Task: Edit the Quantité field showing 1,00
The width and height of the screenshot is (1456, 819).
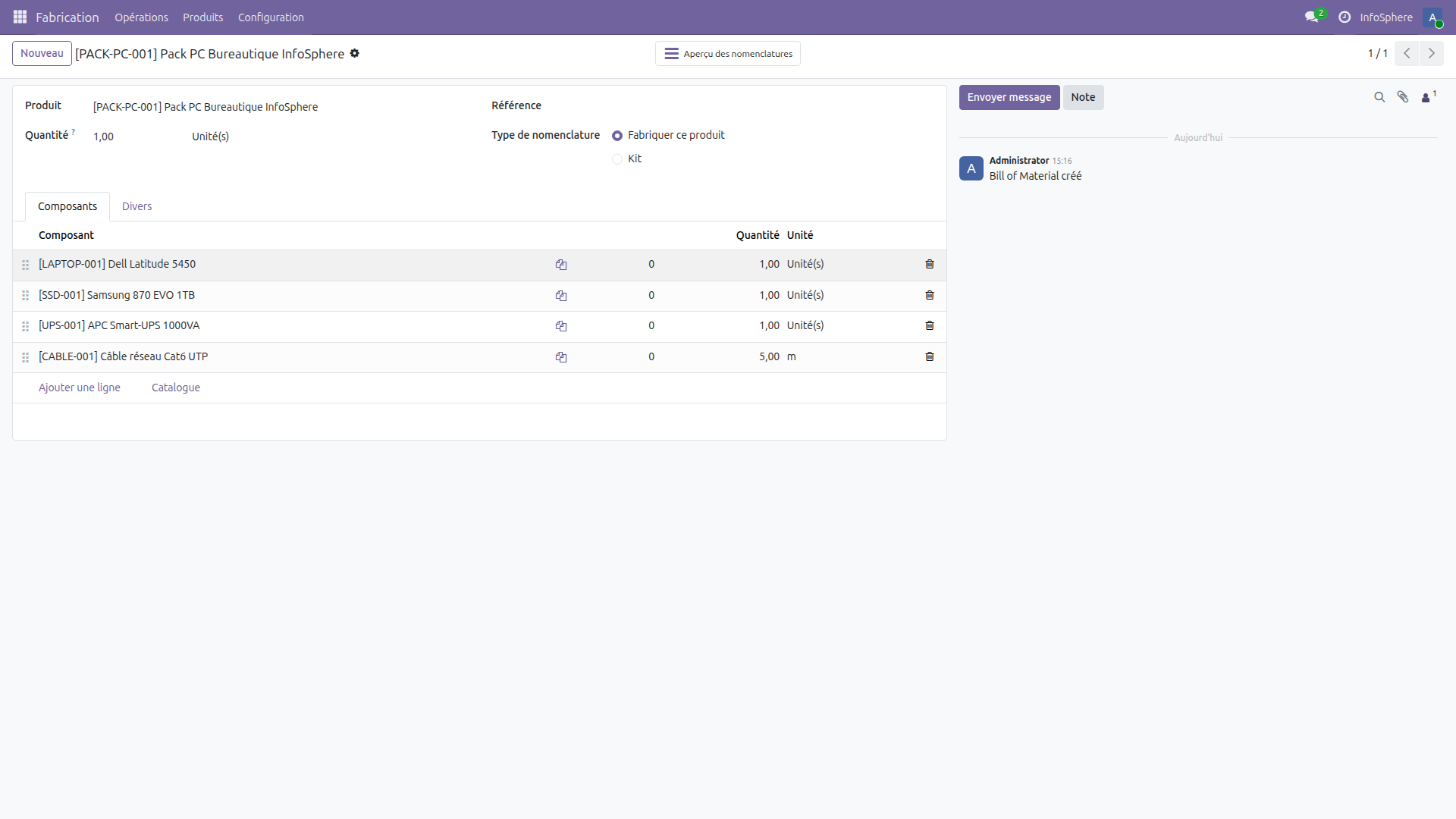Action: [x=104, y=136]
